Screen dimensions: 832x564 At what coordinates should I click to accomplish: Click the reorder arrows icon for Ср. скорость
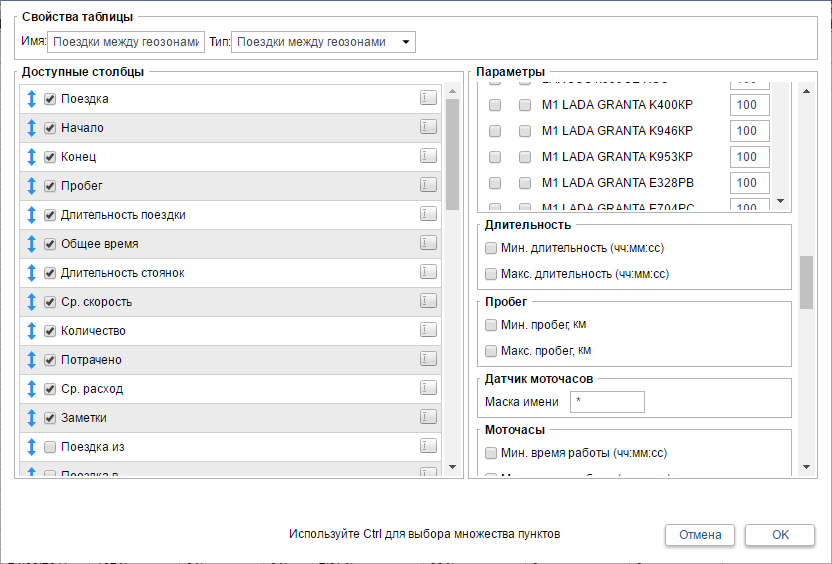(x=31, y=302)
